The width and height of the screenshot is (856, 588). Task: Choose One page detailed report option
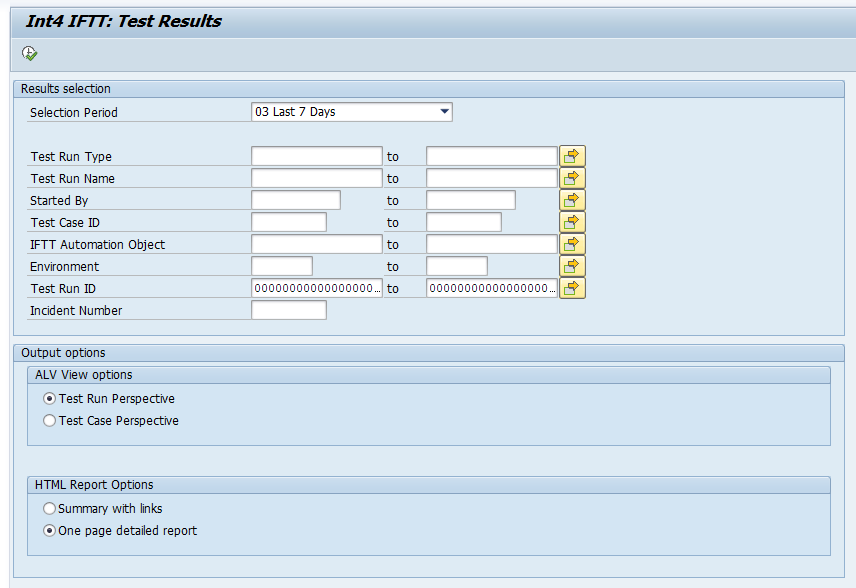coord(50,531)
